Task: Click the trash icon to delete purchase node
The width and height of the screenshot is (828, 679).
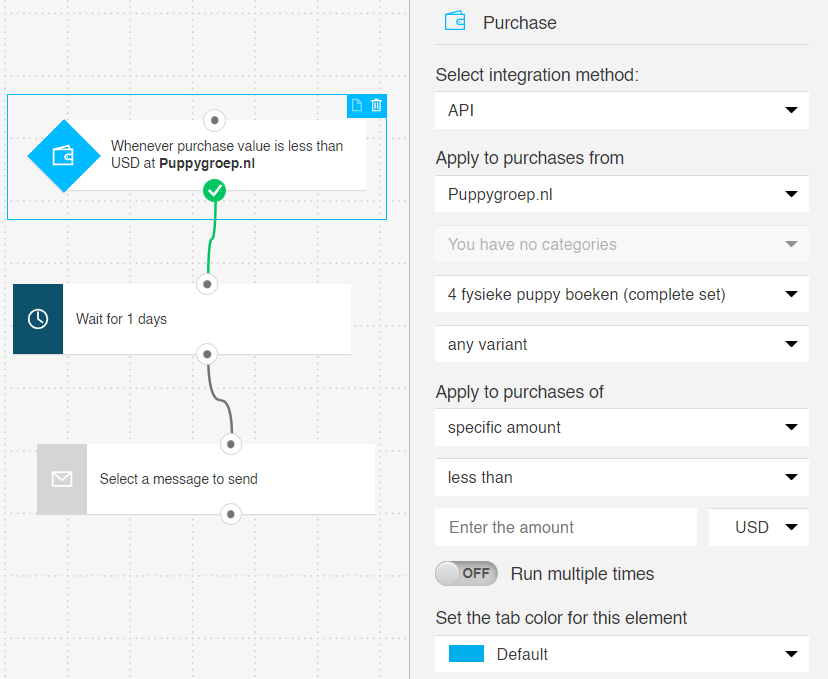Action: pos(376,105)
